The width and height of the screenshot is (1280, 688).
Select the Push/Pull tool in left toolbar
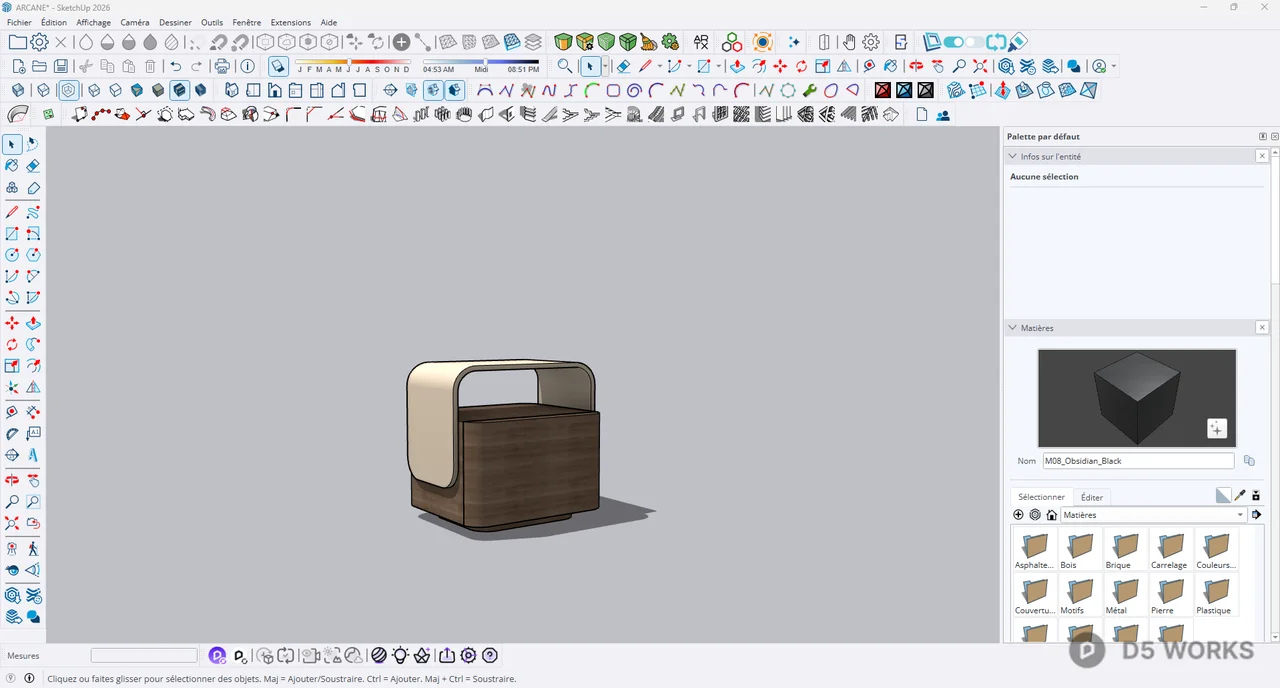[33, 323]
